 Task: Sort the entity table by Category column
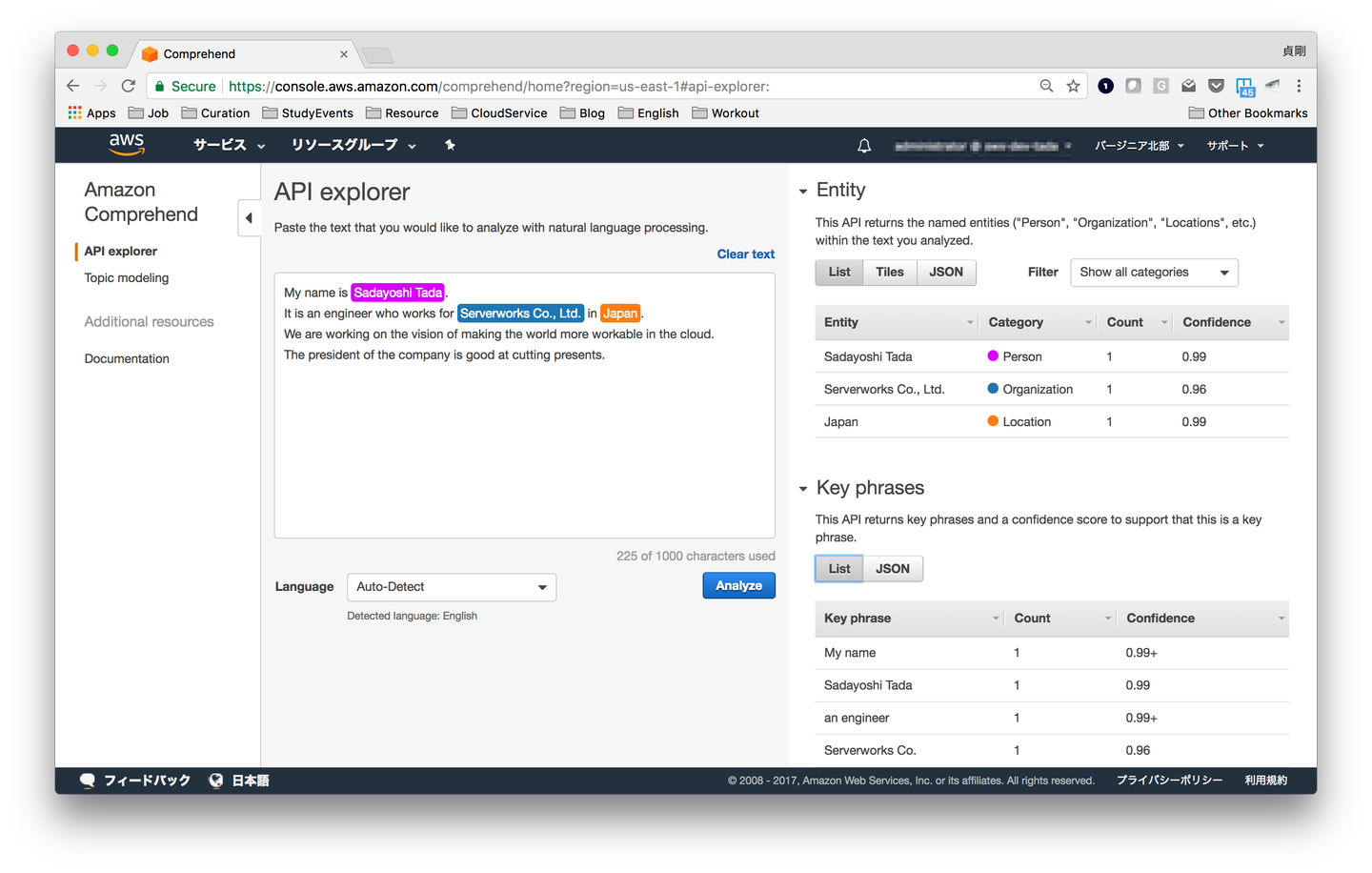[1039, 322]
